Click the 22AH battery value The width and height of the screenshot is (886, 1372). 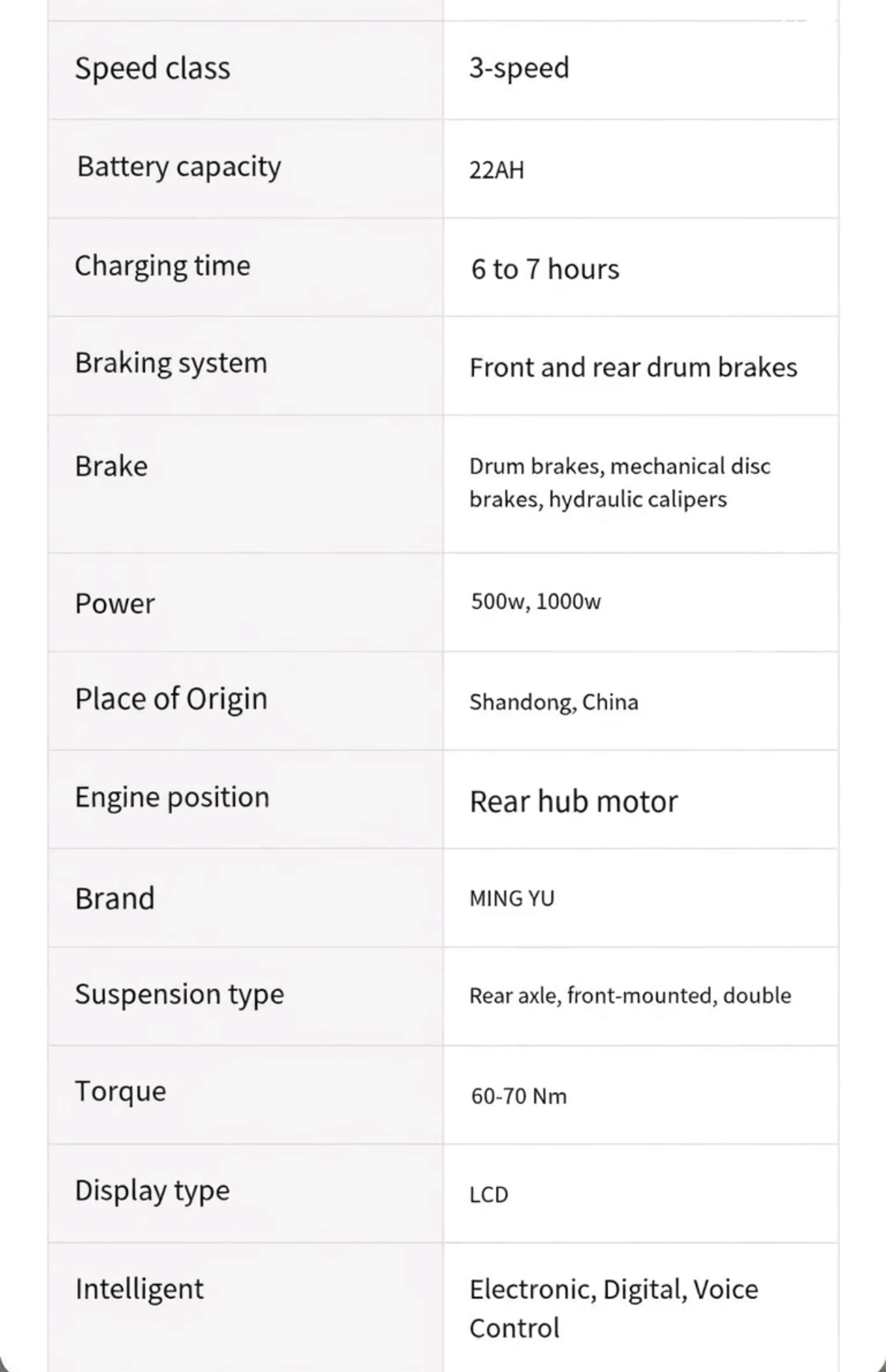(497, 170)
